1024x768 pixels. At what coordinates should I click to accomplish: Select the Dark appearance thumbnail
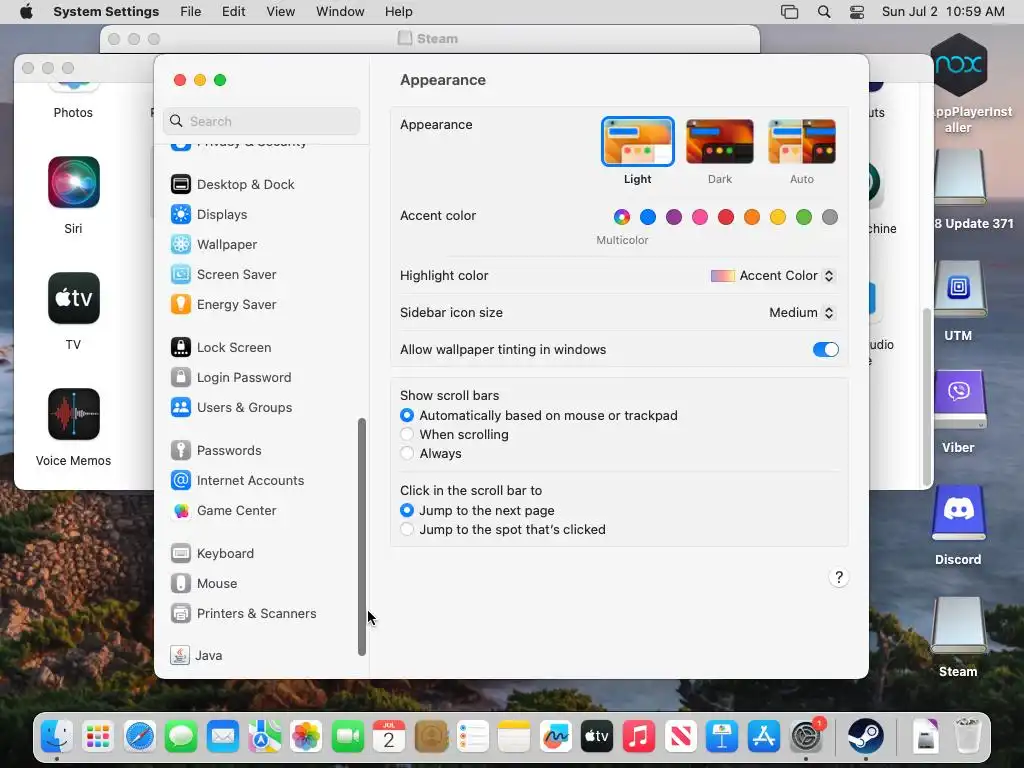tap(720, 142)
